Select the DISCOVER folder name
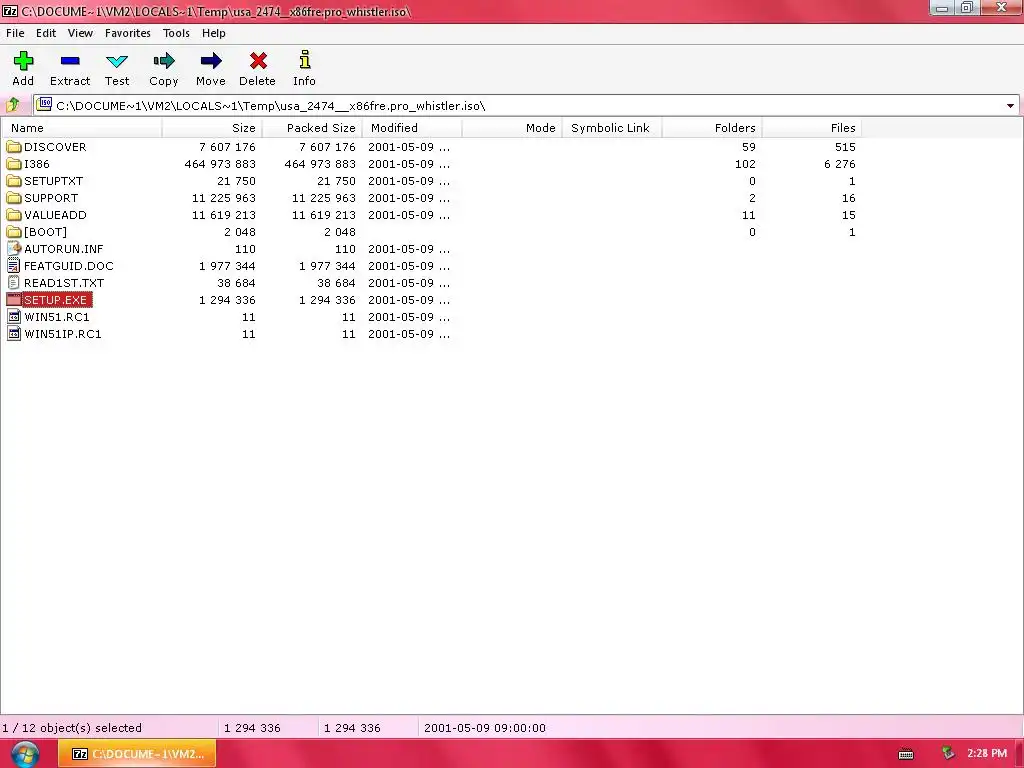1024x768 pixels. tap(55, 147)
